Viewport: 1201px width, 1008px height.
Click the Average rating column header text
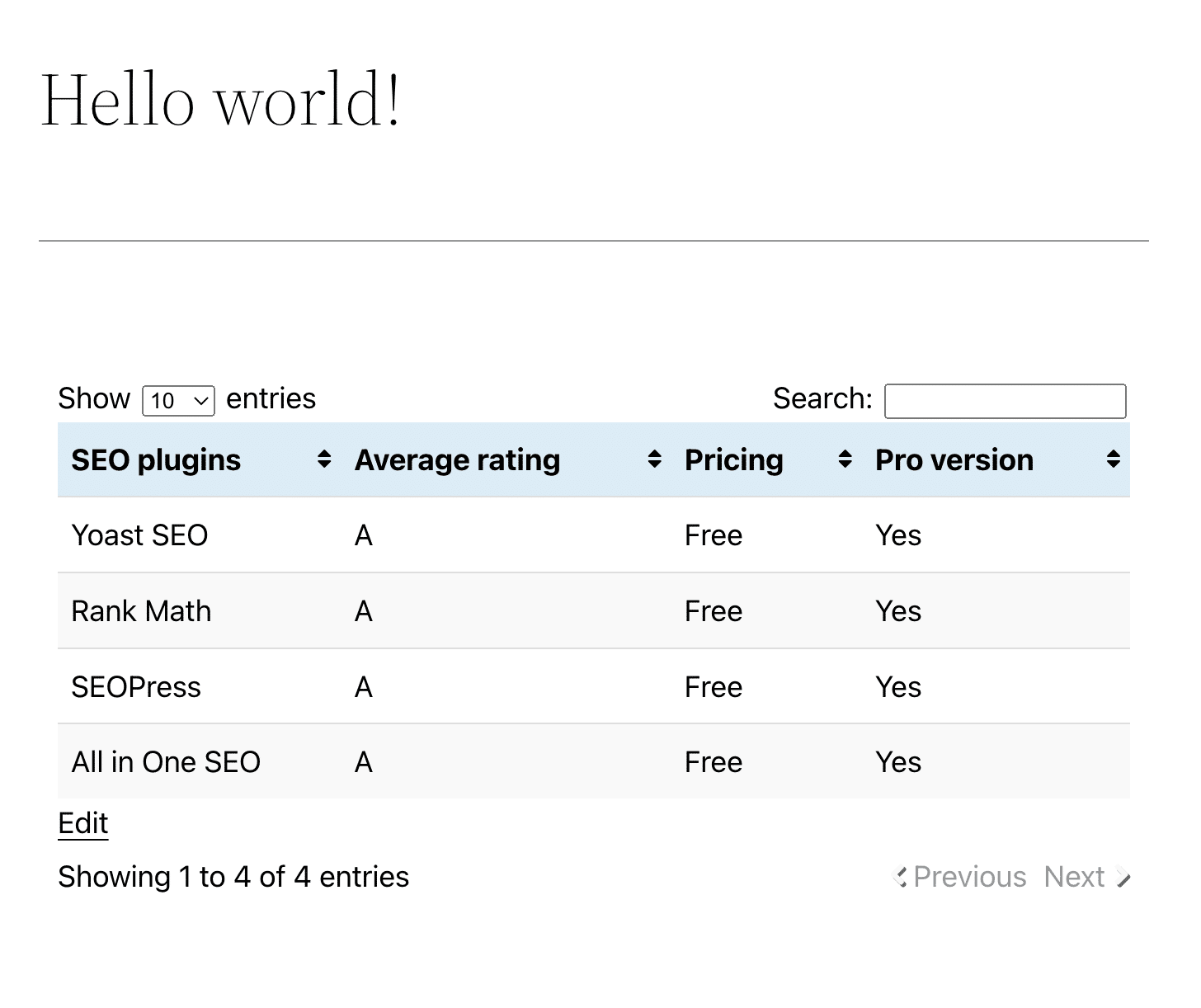[457, 460]
